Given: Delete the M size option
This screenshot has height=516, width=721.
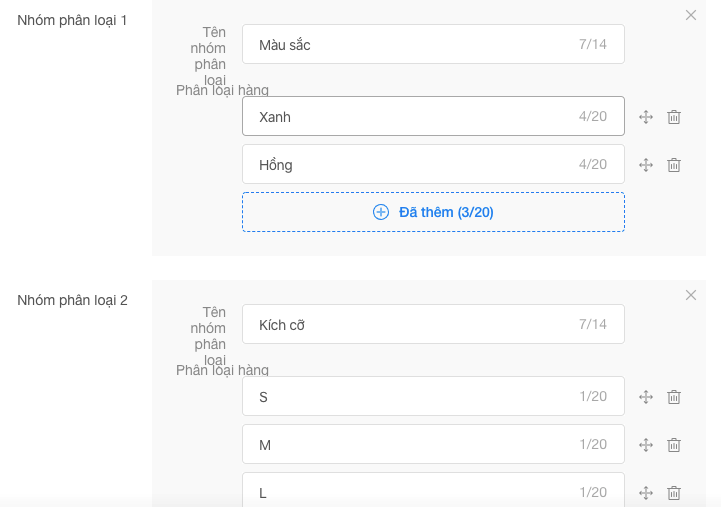Looking at the screenshot, I should (674, 445).
